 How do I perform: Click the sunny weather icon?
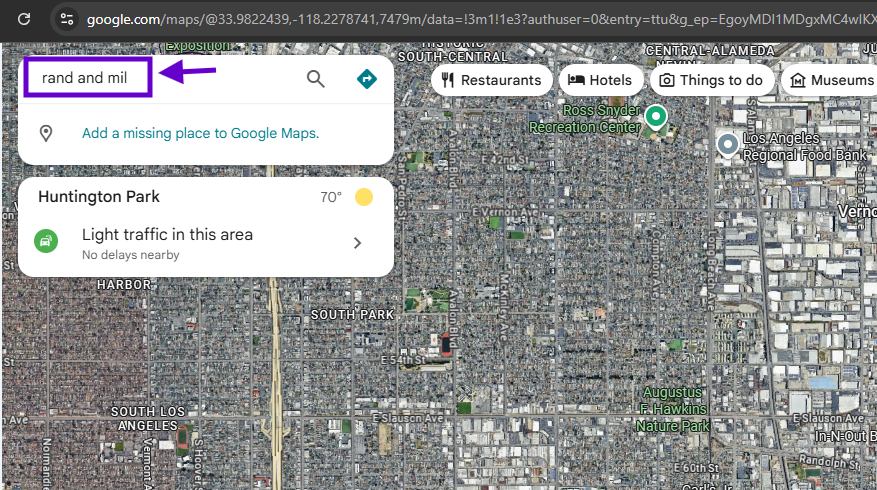[364, 197]
